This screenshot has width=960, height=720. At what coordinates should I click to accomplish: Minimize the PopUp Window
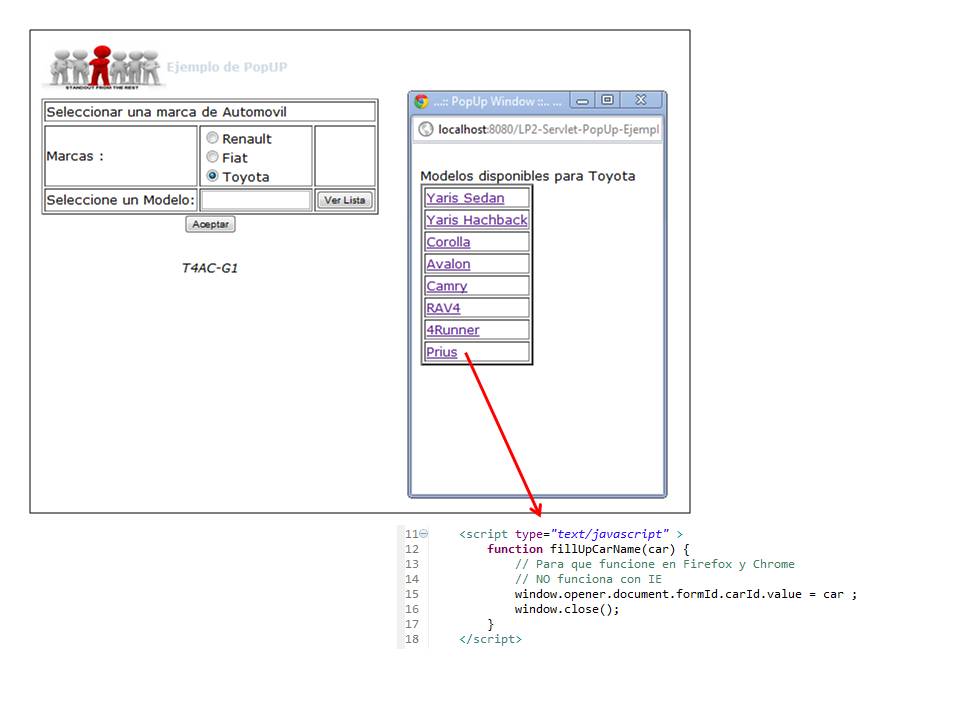(582, 100)
